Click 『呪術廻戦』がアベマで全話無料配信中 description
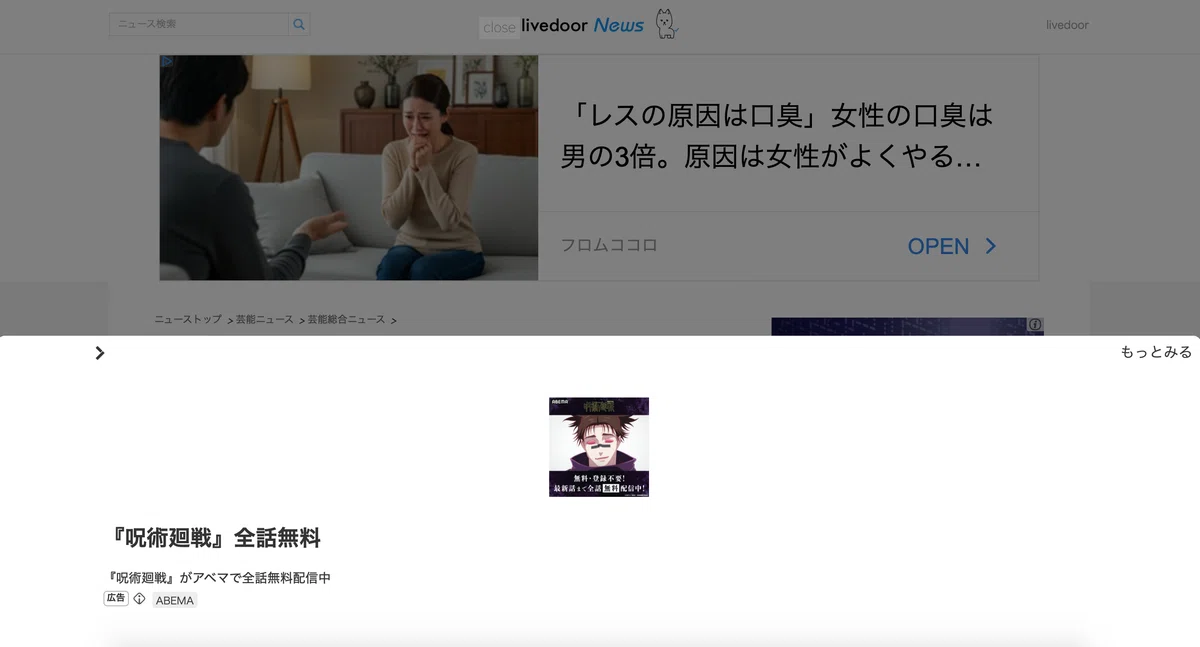The width and height of the screenshot is (1200, 647). pyautogui.click(x=218, y=578)
